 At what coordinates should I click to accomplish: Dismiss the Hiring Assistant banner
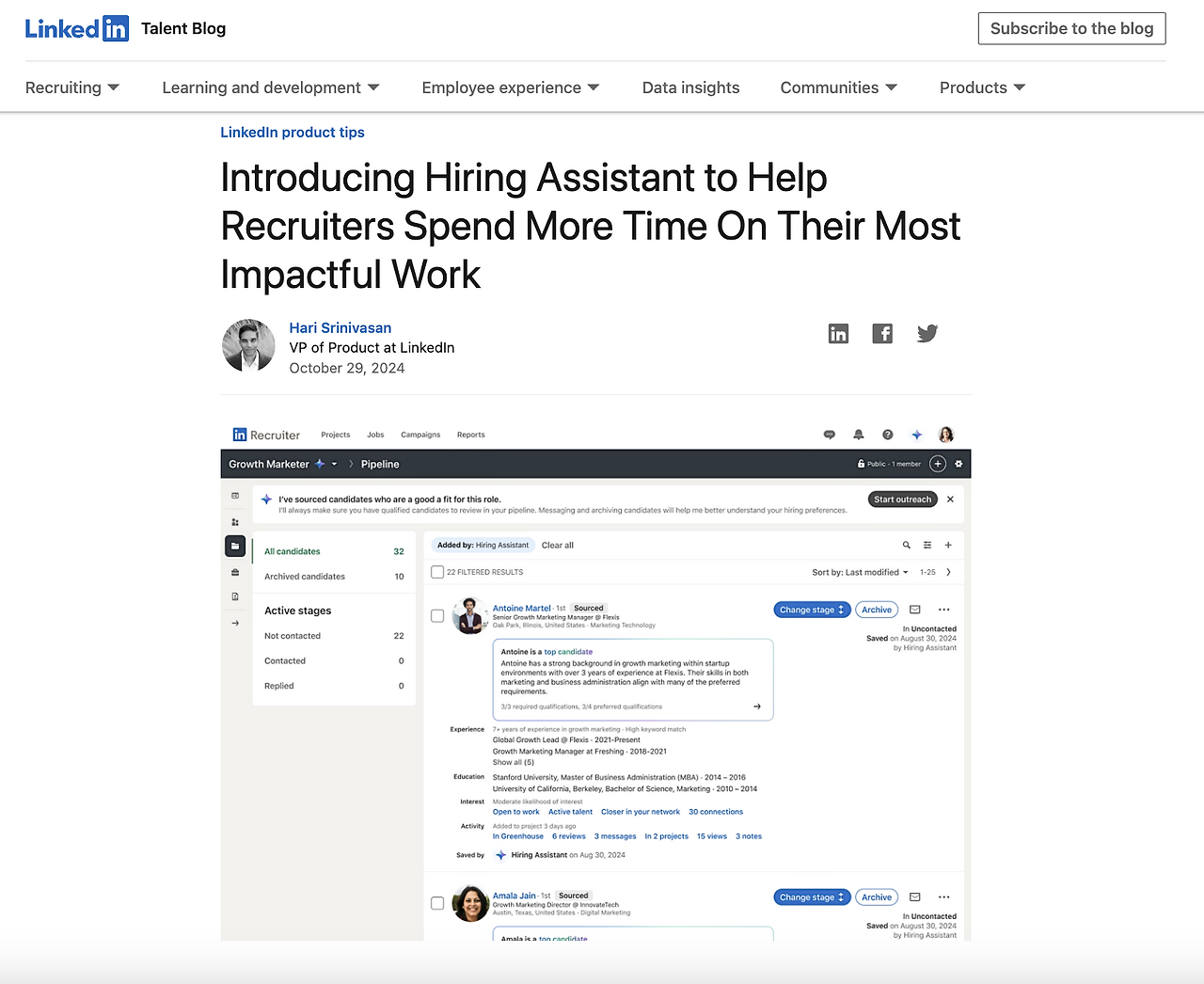(950, 500)
